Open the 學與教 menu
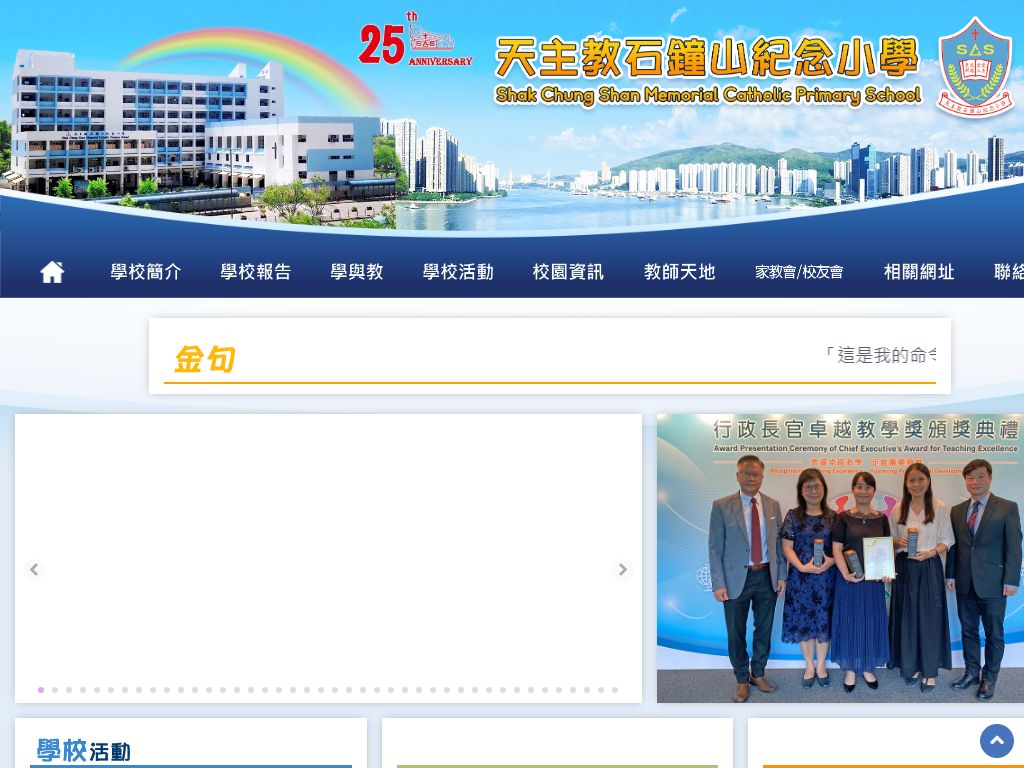 [x=357, y=272]
